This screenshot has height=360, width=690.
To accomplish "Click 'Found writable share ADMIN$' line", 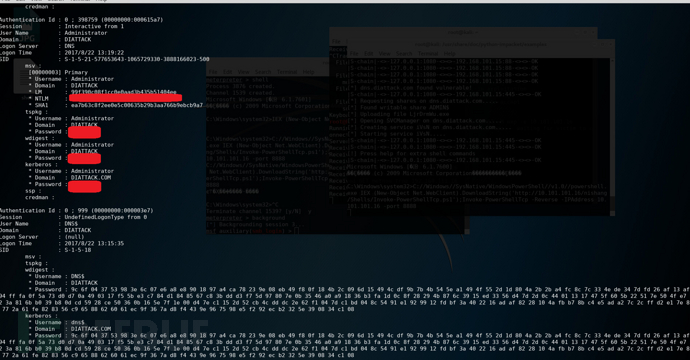I will 399,108.
